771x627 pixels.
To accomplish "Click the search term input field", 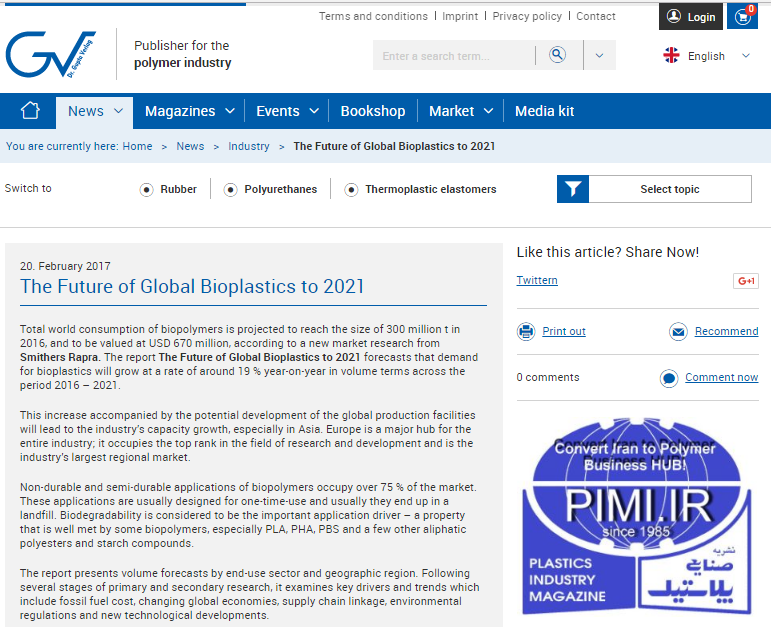I will (x=453, y=55).
